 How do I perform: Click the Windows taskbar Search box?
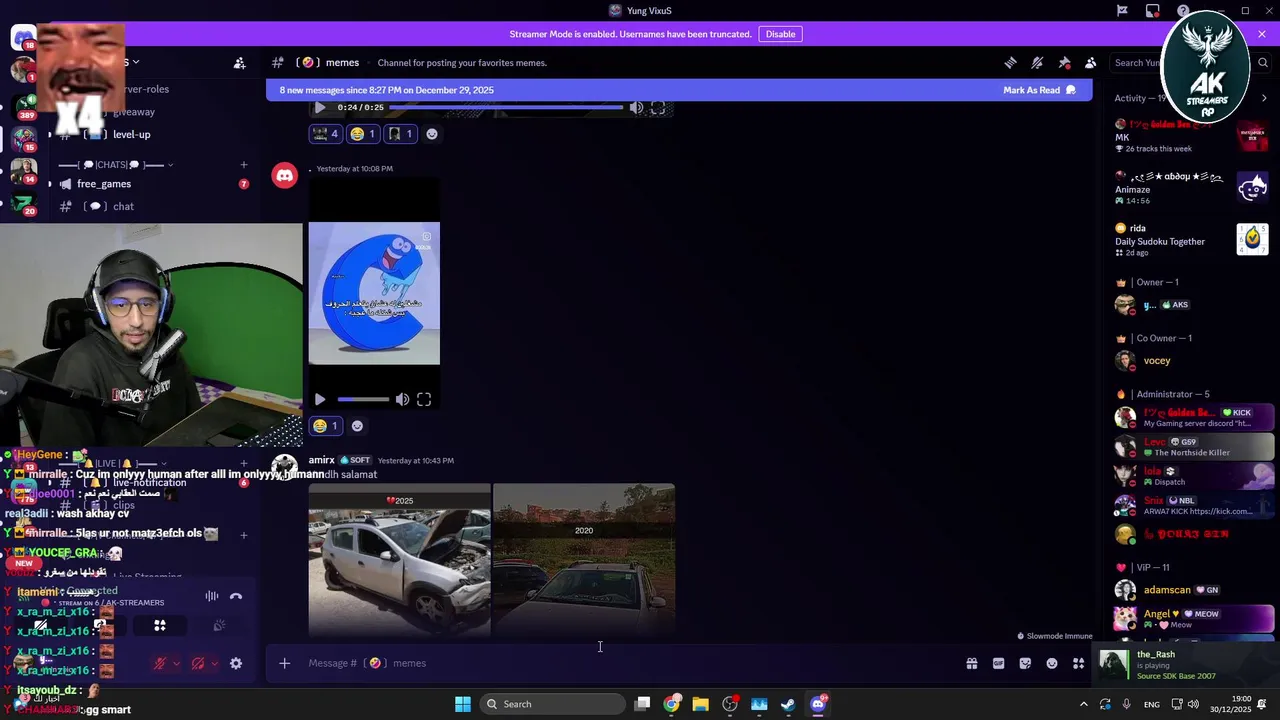tap(551, 704)
